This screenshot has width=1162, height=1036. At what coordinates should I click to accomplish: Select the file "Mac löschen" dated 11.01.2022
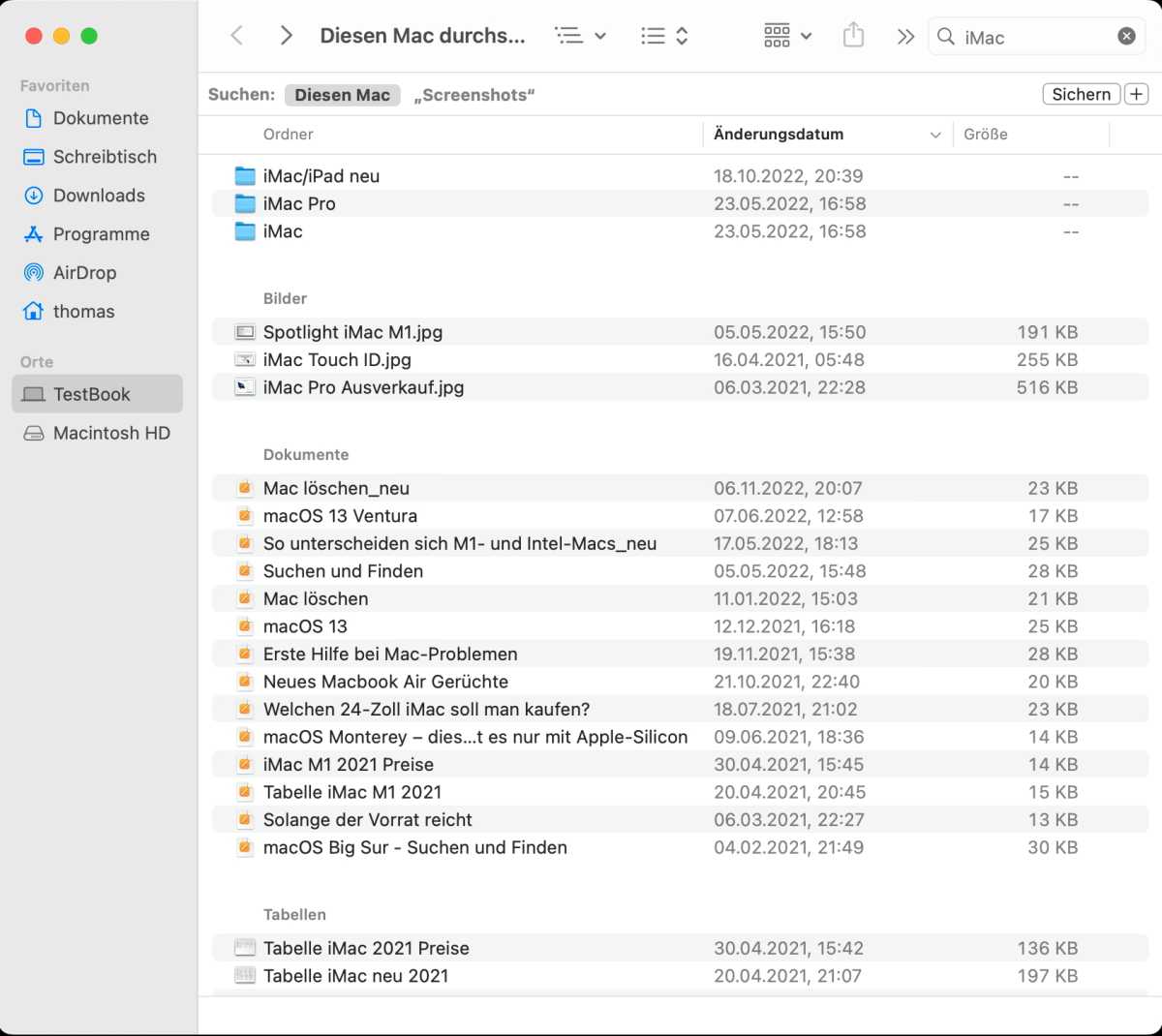pos(681,598)
